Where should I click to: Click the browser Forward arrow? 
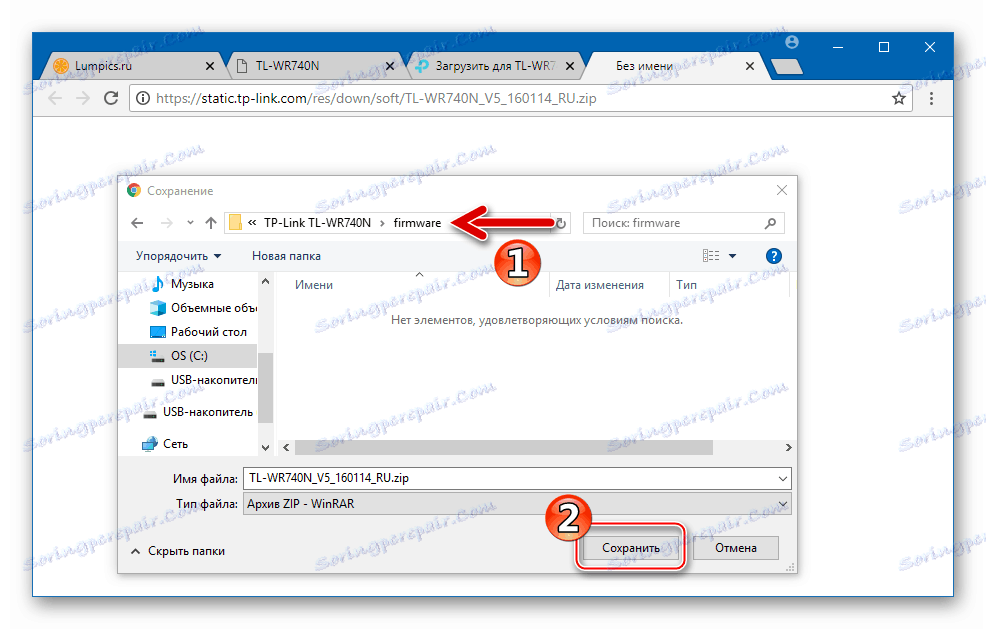pos(83,98)
